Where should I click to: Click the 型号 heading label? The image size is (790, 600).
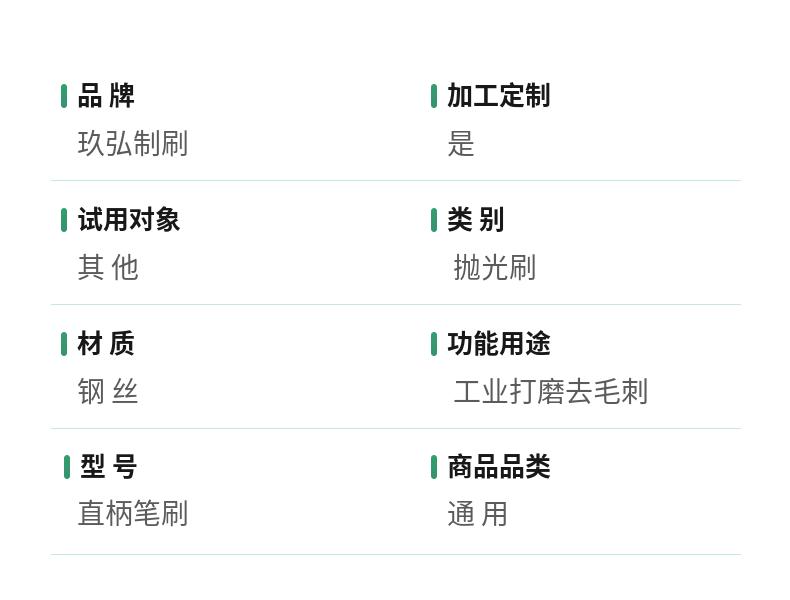[109, 467]
